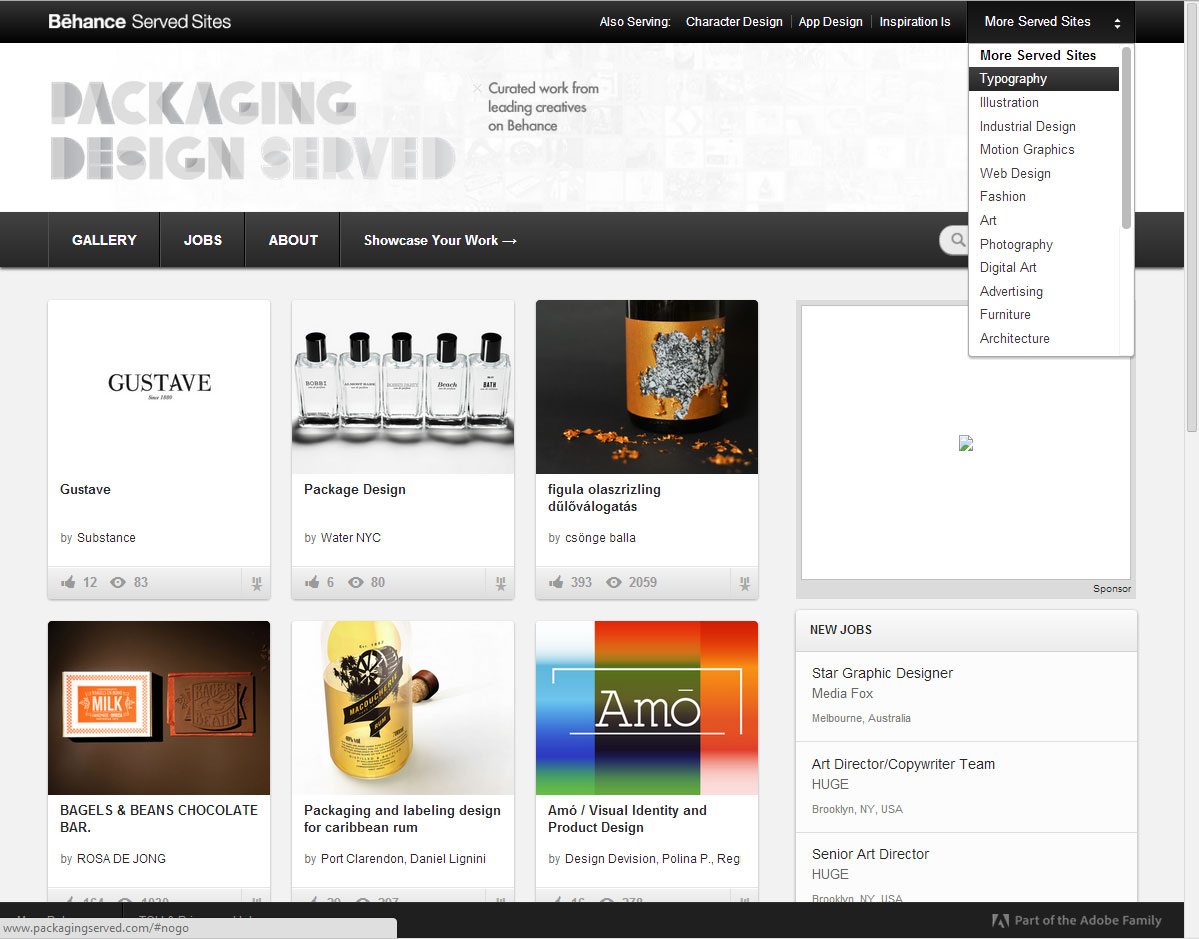Click the thumbs-up icon on Gustave card
The image size is (1199, 939).
(x=68, y=583)
